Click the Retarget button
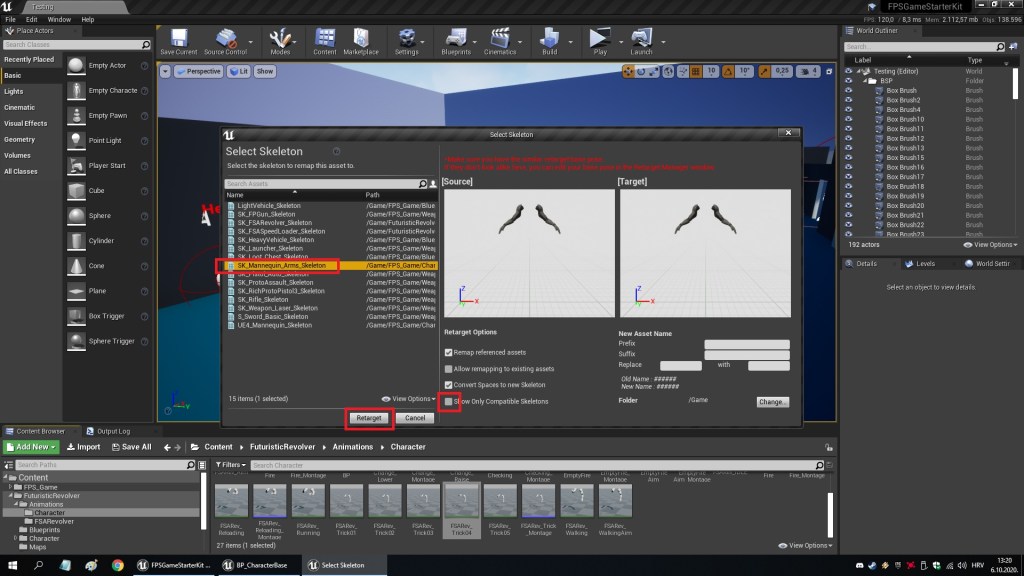The height and width of the screenshot is (576, 1024). coord(369,417)
